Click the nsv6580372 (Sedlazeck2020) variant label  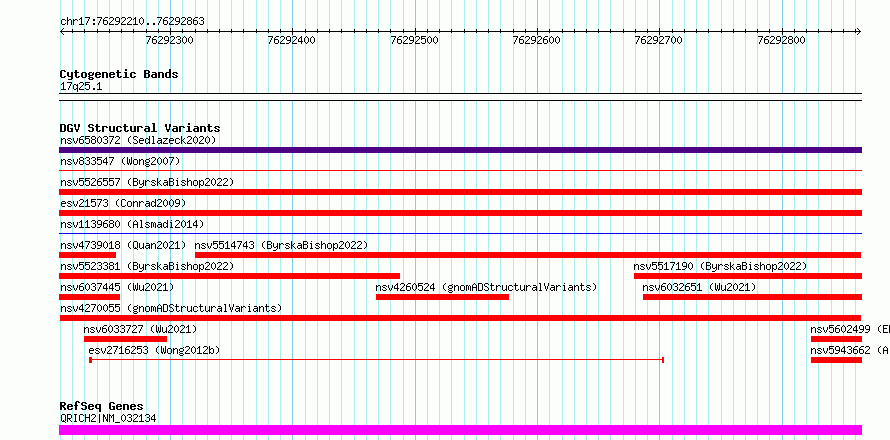138,140
